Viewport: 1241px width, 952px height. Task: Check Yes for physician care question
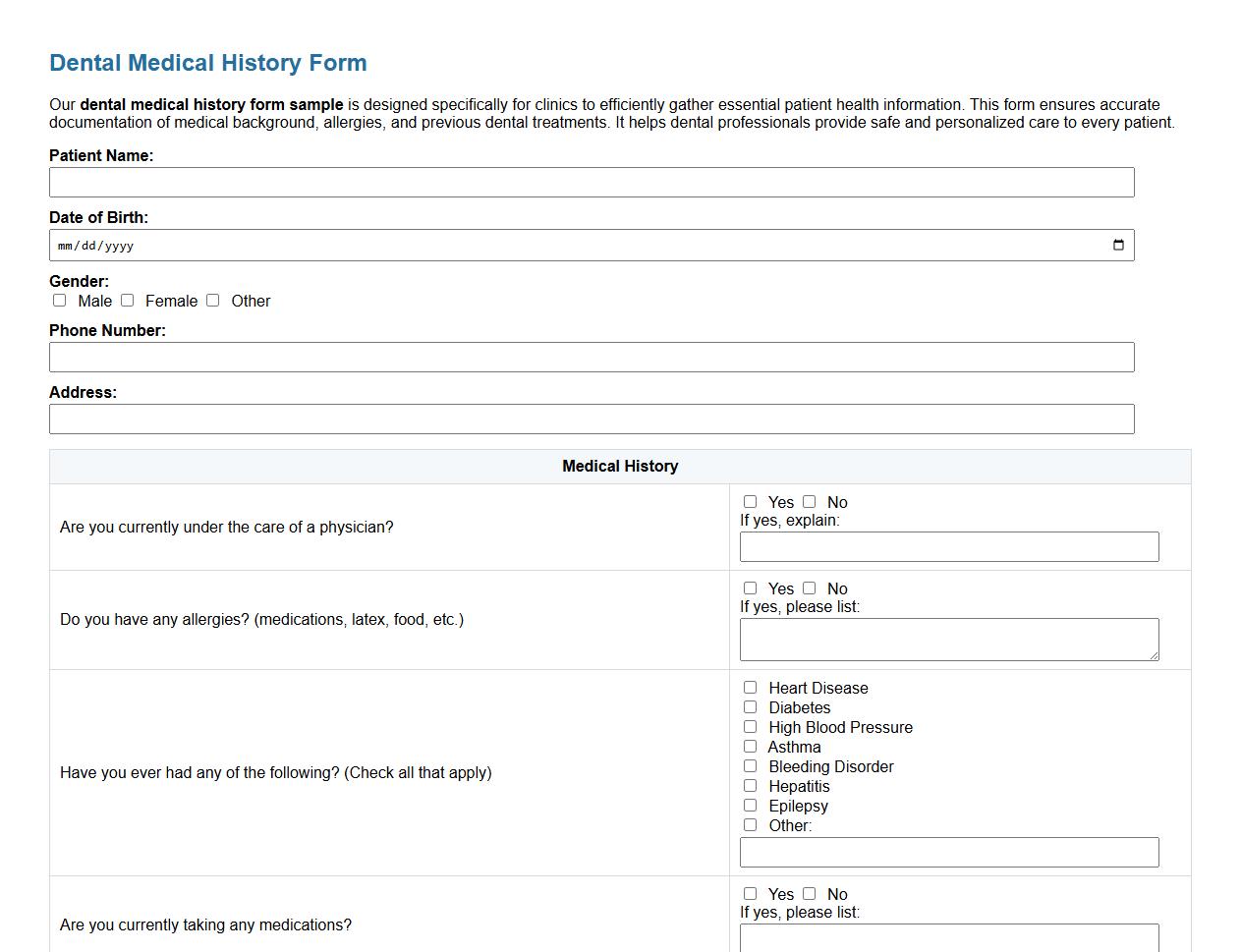(x=750, y=501)
